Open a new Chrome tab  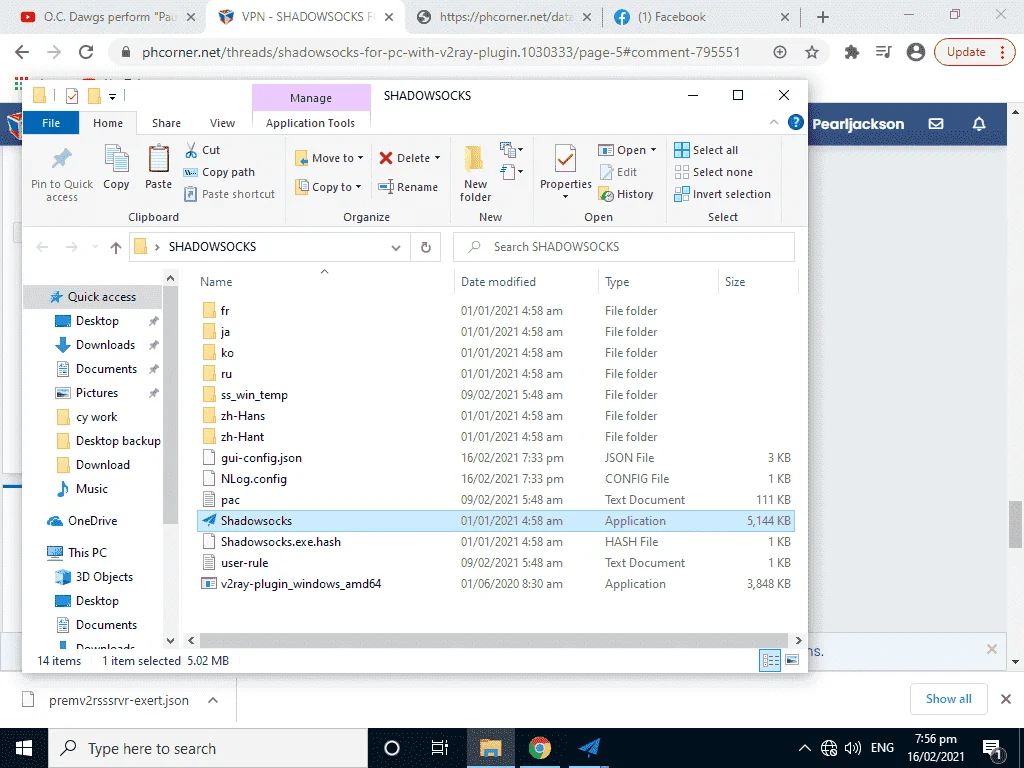(823, 17)
